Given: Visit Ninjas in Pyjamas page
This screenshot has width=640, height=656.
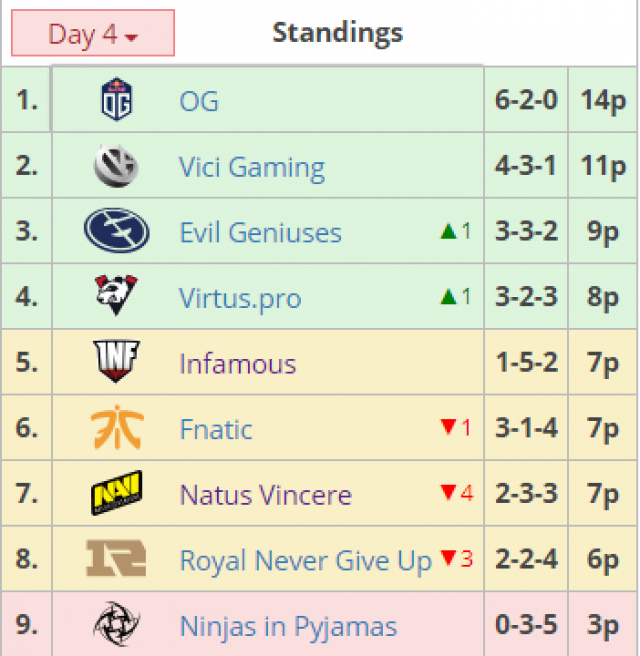Looking at the screenshot, I should point(288,627).
